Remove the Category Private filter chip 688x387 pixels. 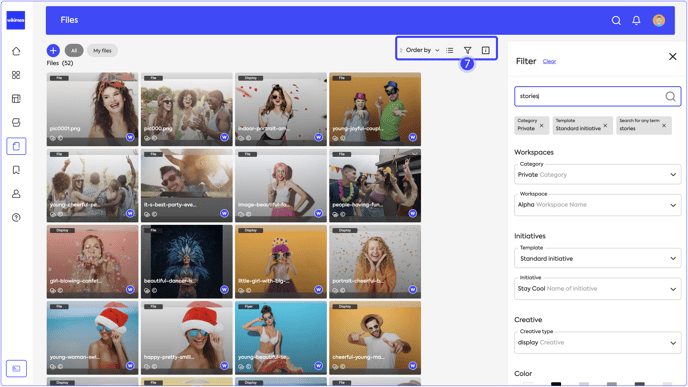[x=541, y=125]
